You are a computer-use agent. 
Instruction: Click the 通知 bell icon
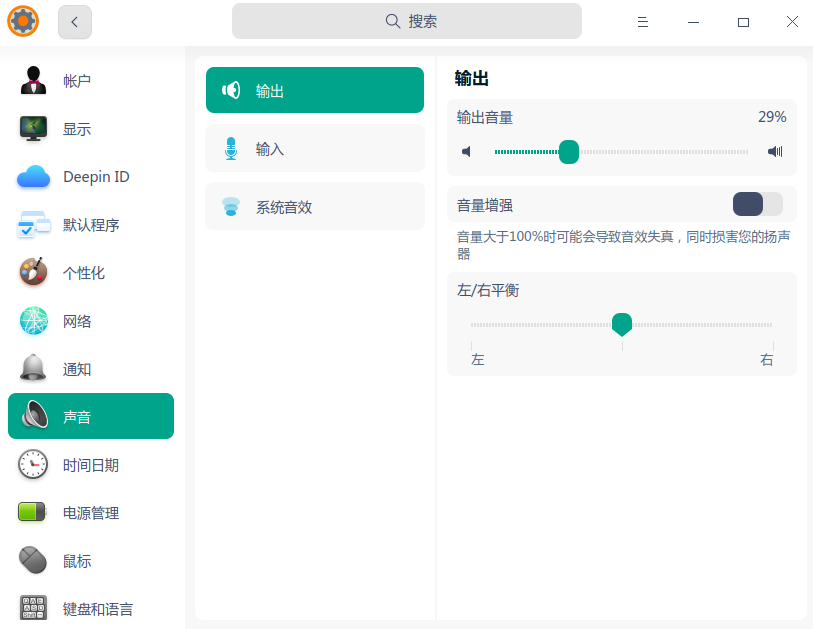tap(33, 368)
